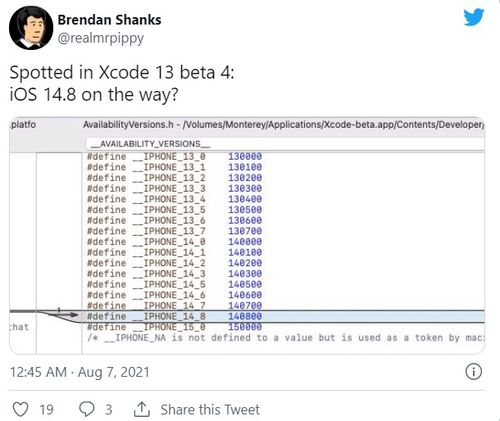The image size is (500, 421).
Task: Click the Twitter bird logo
Action: (x=474, y=17)
